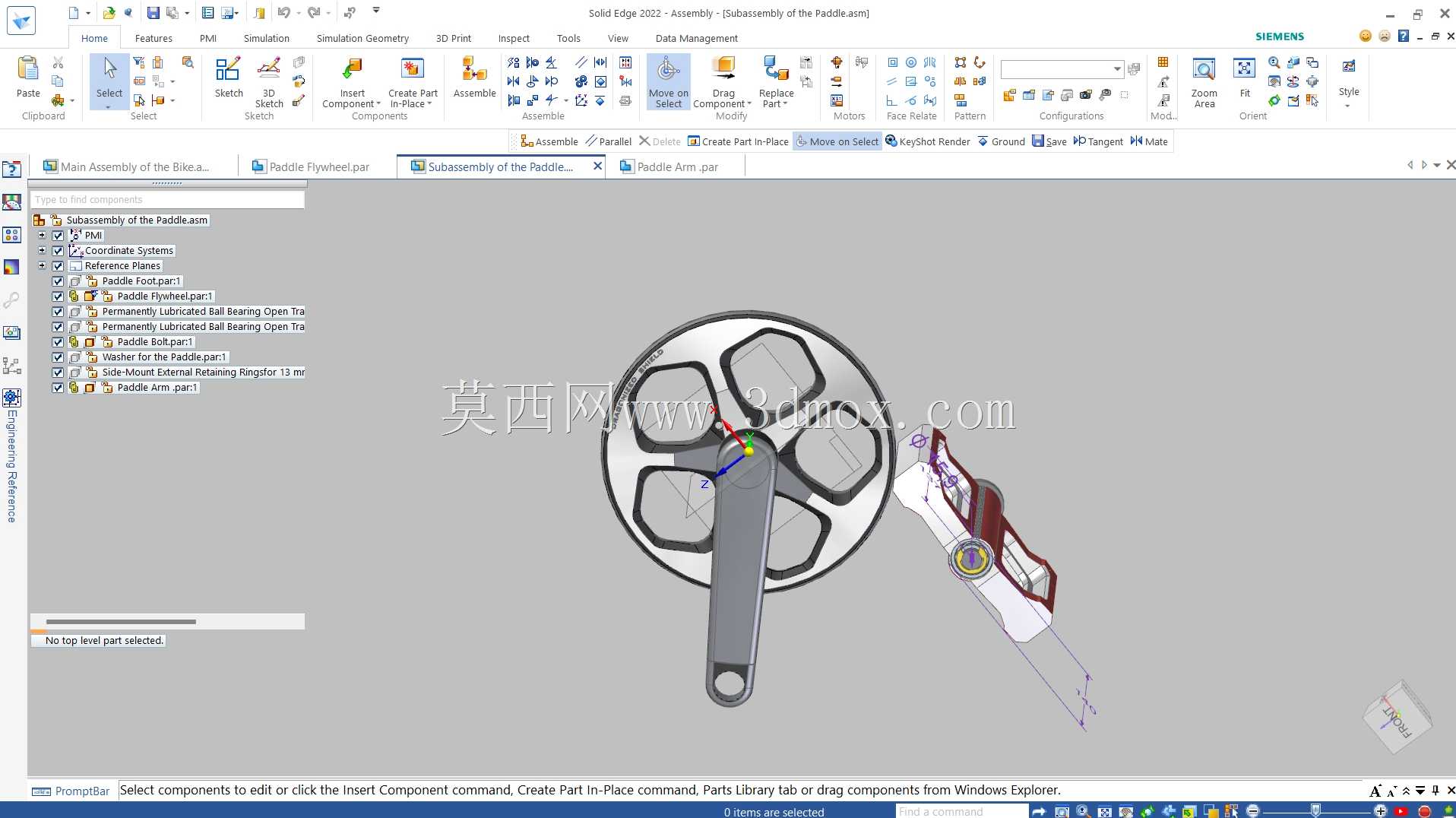Click the PathFinder horizontal scrollbar

click(x=121, y=622)
